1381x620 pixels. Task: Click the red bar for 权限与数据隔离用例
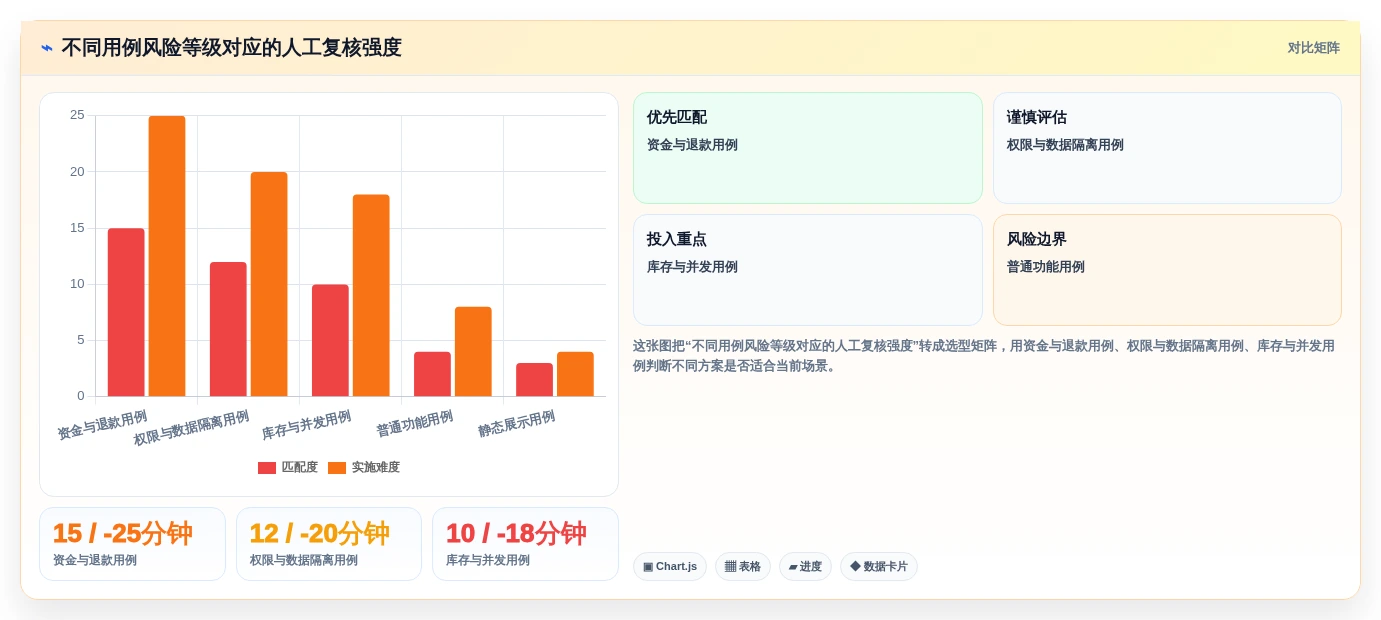tap(228, 330)
